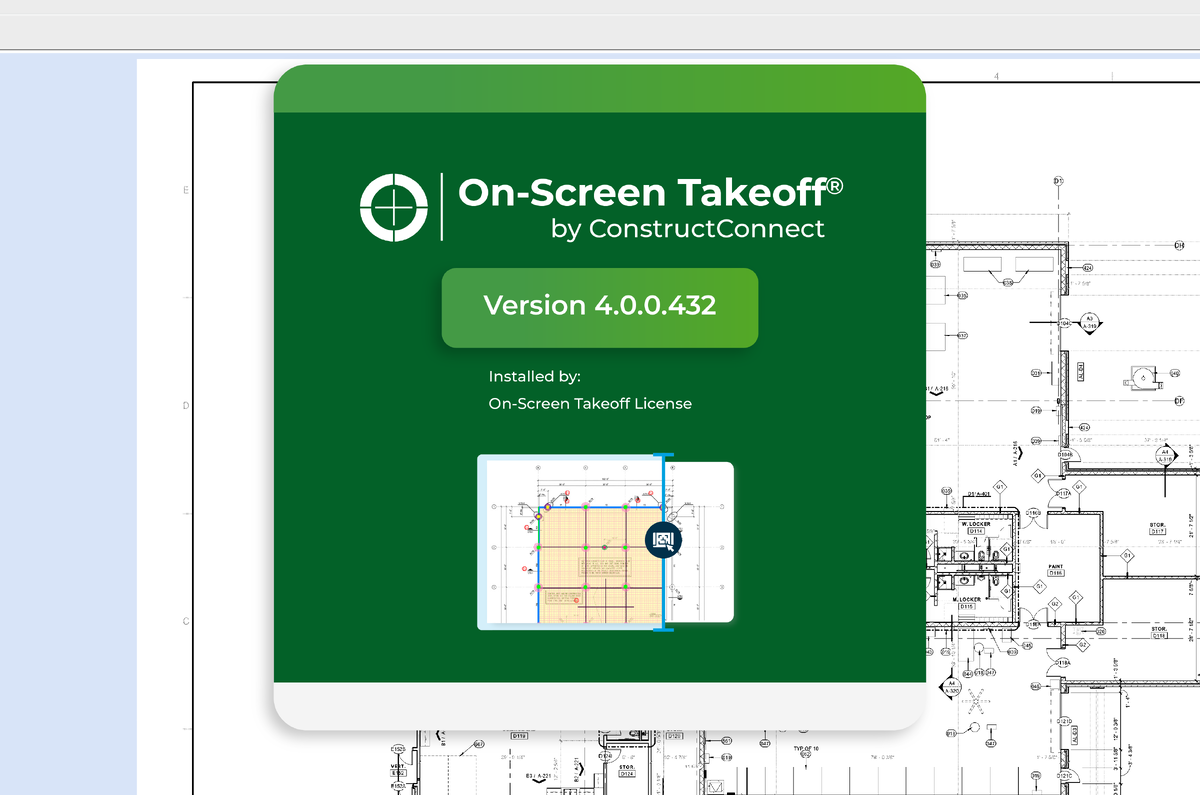This screenshot has width=1200, height=795.
Task: Click the D116B door tag circle
Action: (x=1033, y=513)
